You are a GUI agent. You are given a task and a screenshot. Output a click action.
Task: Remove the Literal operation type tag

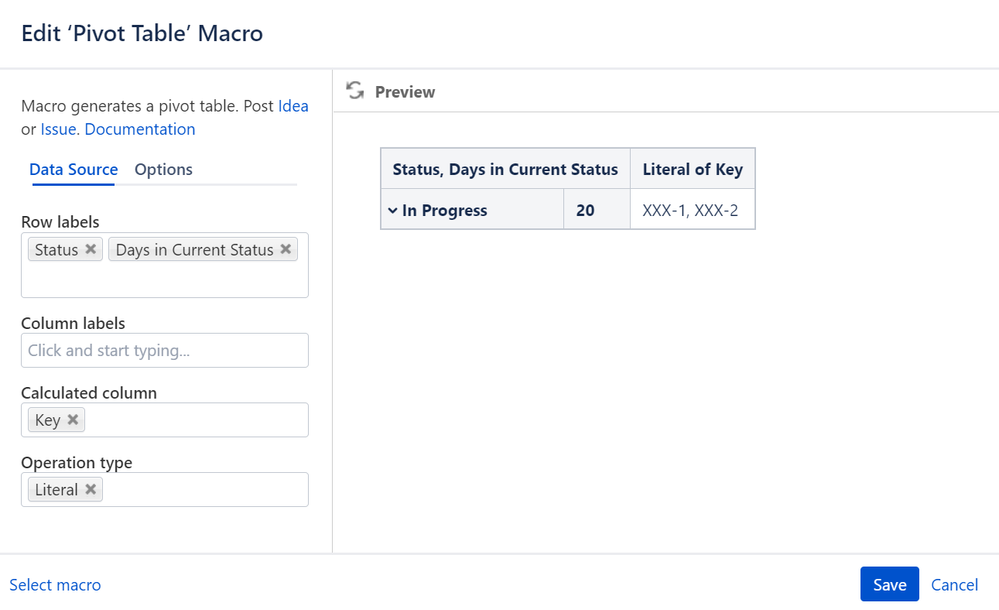91,489
